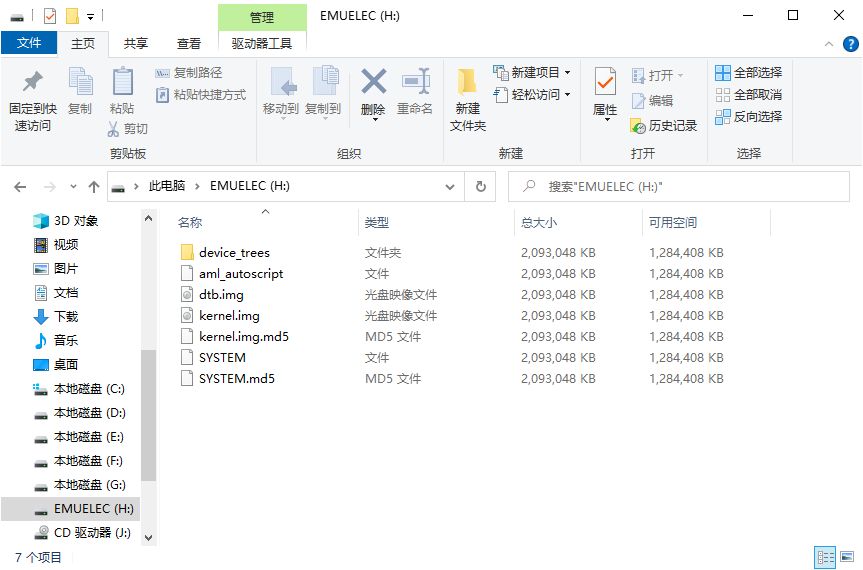This screenshot has width=863, height=570.
Task: Select the dtb.img file
Action: click(221, 294)
